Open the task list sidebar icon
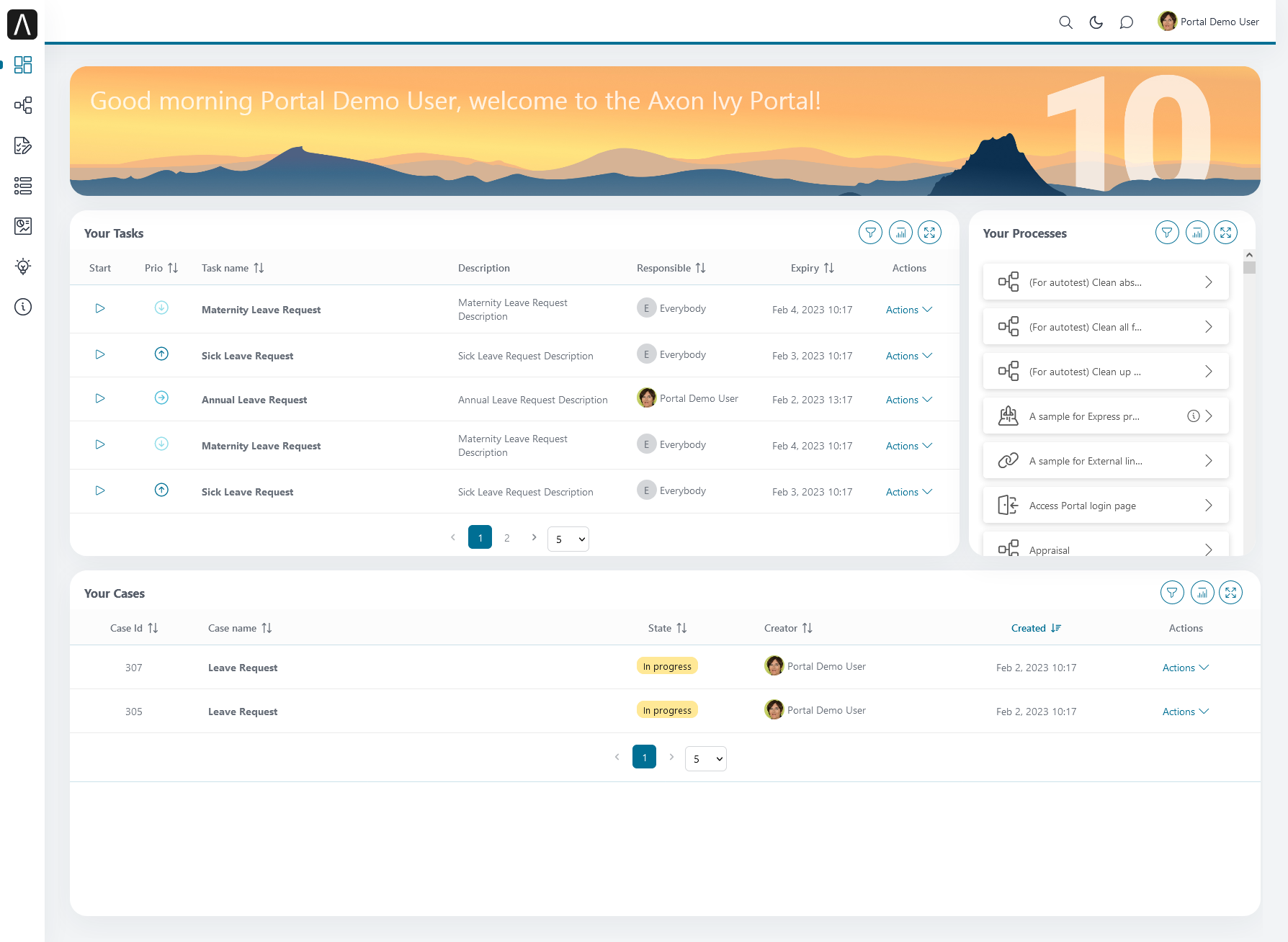 [x=23, y=146]
